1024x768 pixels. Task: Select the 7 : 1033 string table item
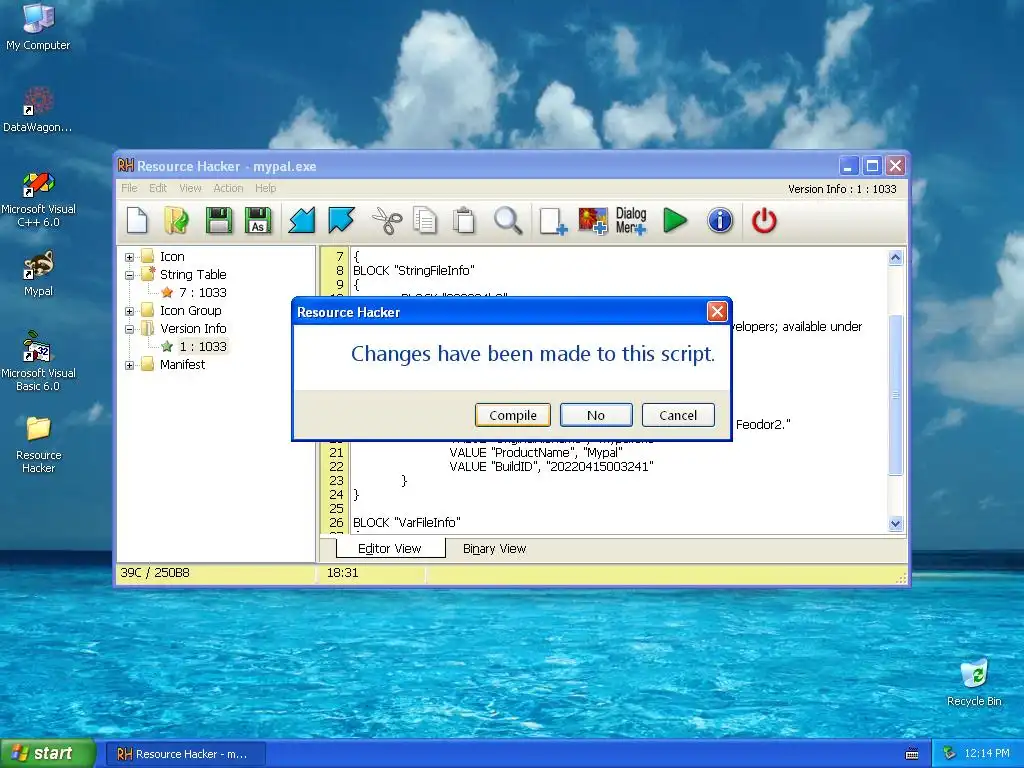[202, 293]
